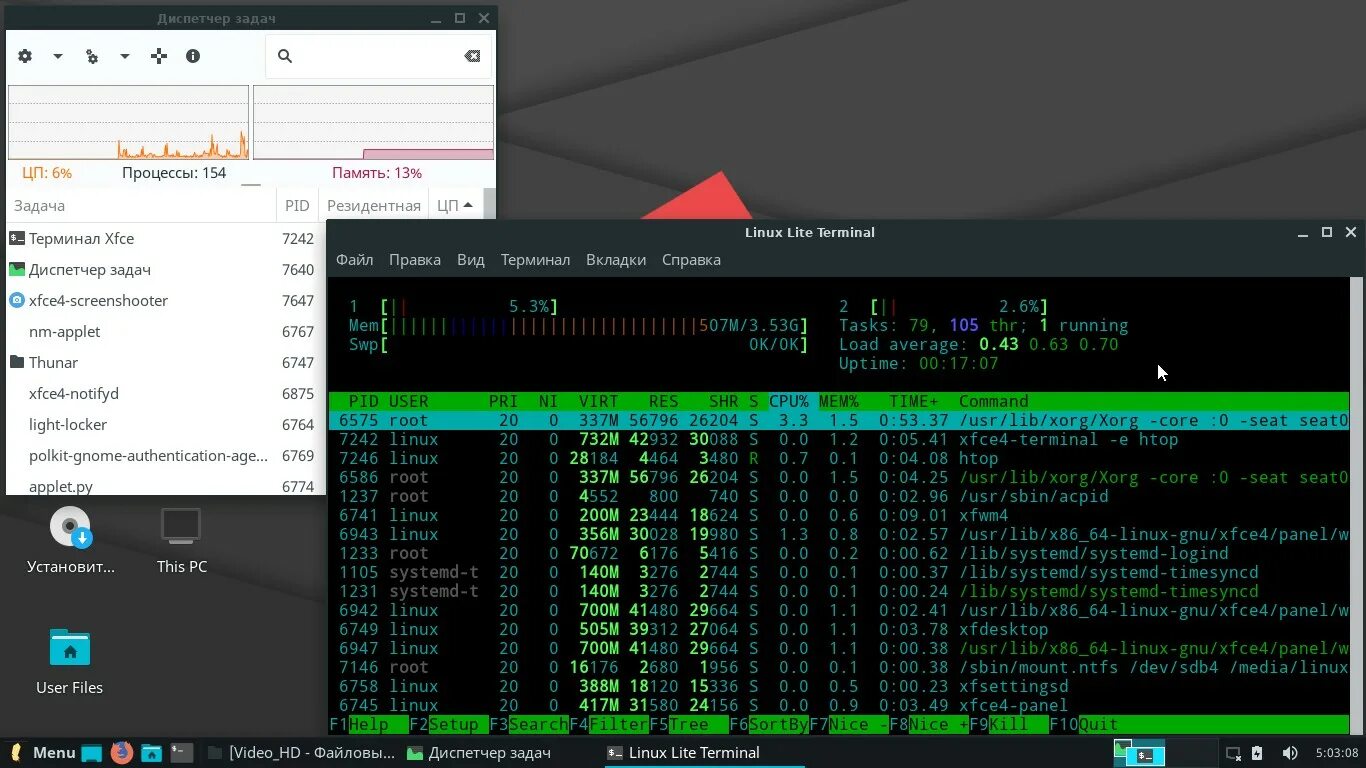Open the Терминал menu
Viewport: 1366px width, 768px height.
[535, 259]
